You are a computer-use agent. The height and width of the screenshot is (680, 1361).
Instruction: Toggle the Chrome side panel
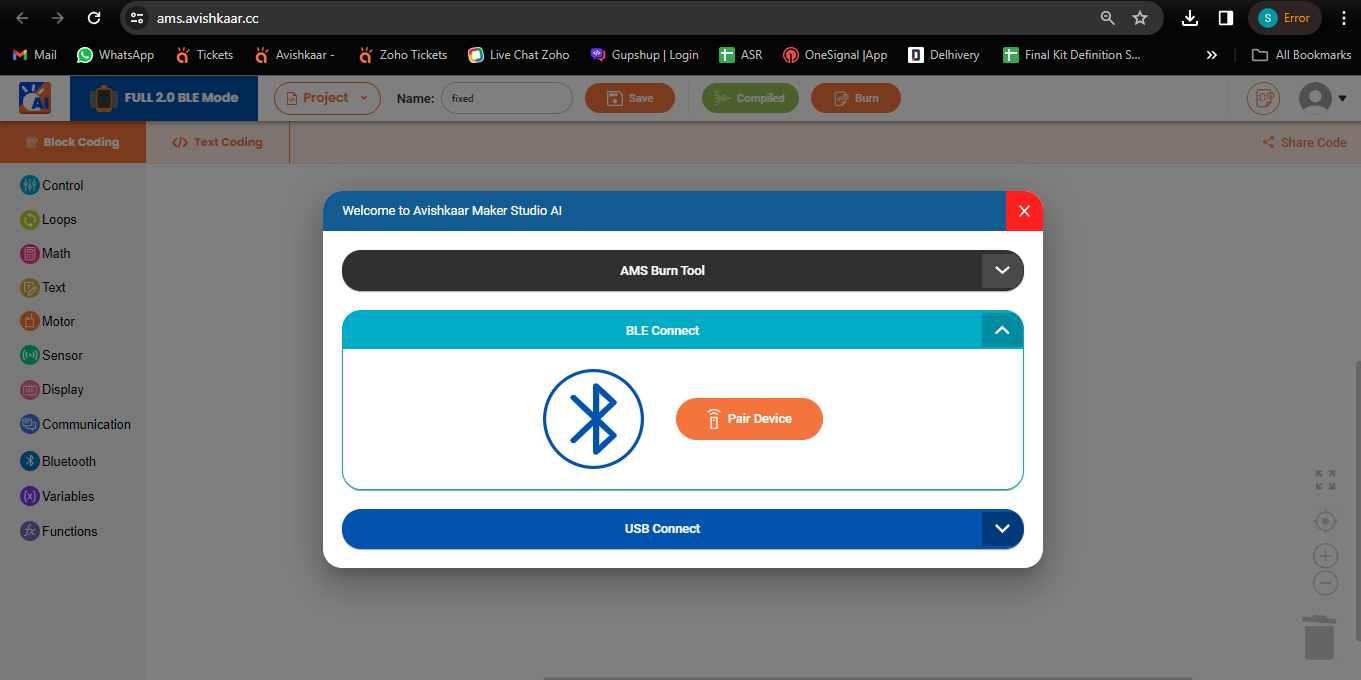(1225, 18)
